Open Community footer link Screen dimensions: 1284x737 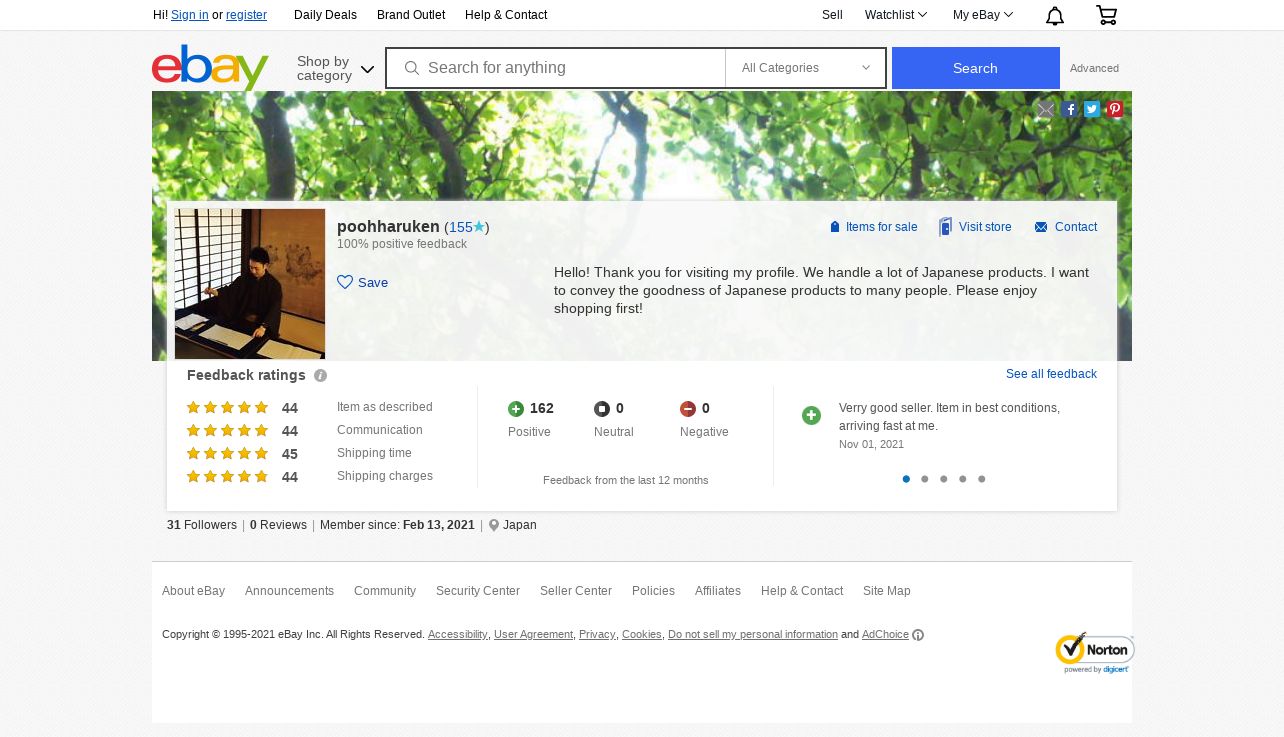[385, 591]
